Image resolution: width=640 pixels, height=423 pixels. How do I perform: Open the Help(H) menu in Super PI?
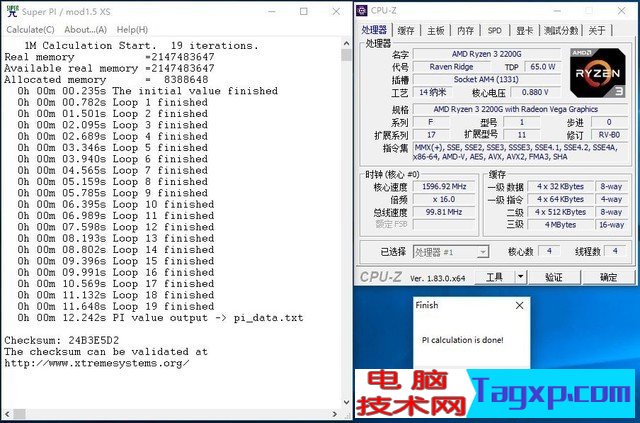(x=132, y=29)
